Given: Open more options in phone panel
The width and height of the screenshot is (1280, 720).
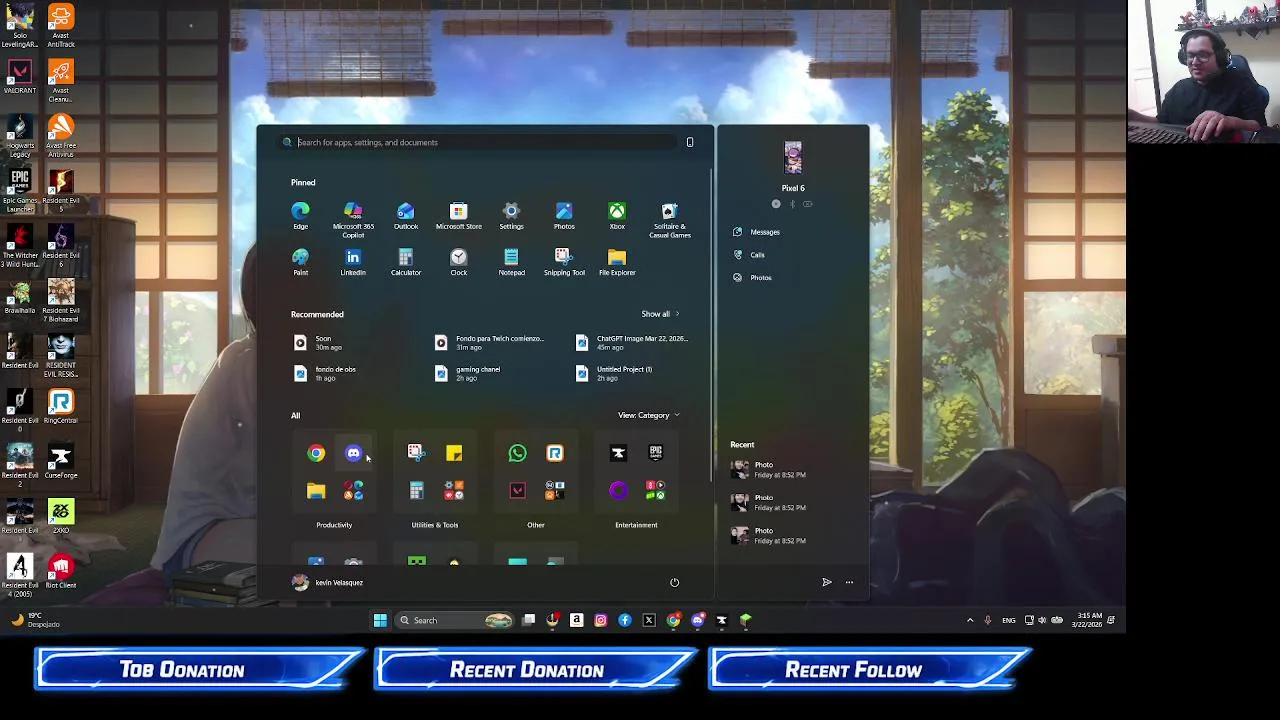Looking at the screenshot, I should pyautogui.click(x=849, y=582).
